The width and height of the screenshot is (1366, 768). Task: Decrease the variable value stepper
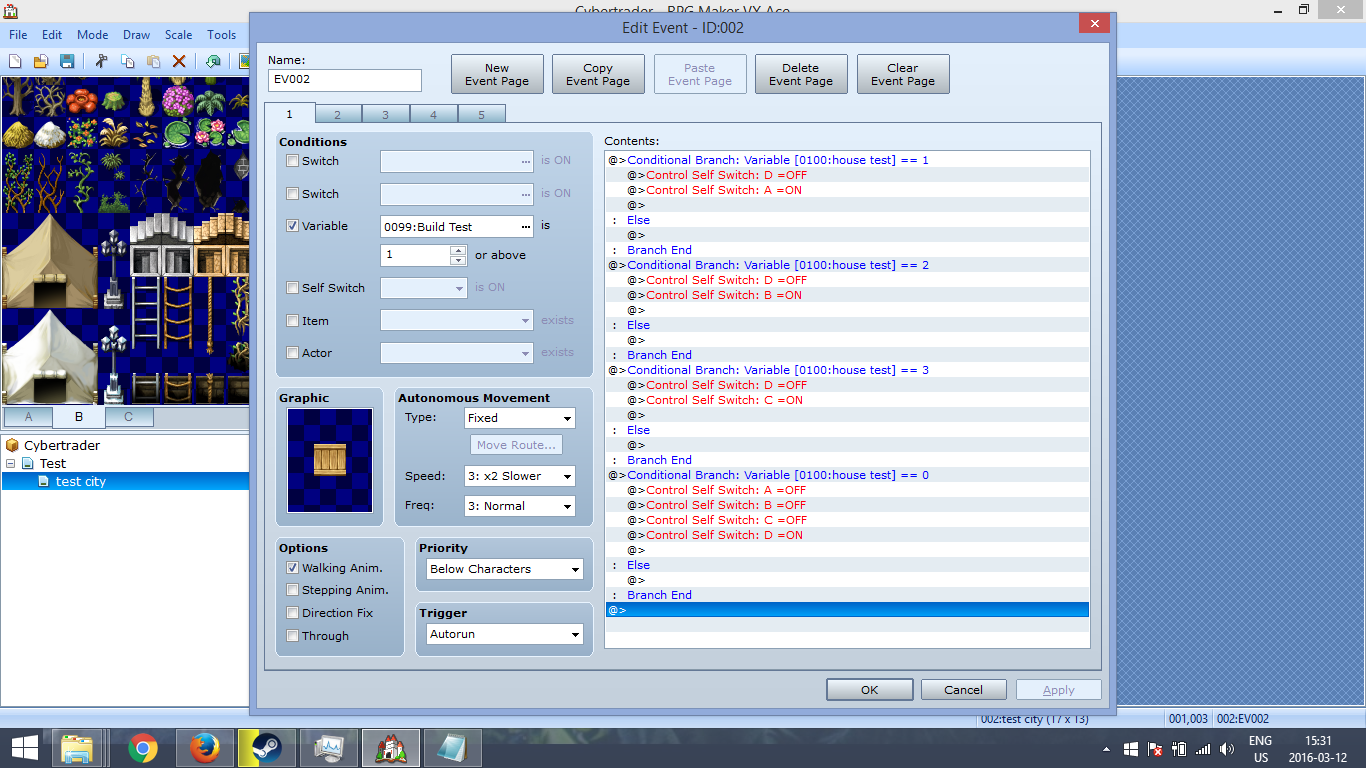click(x=458, y=260)
